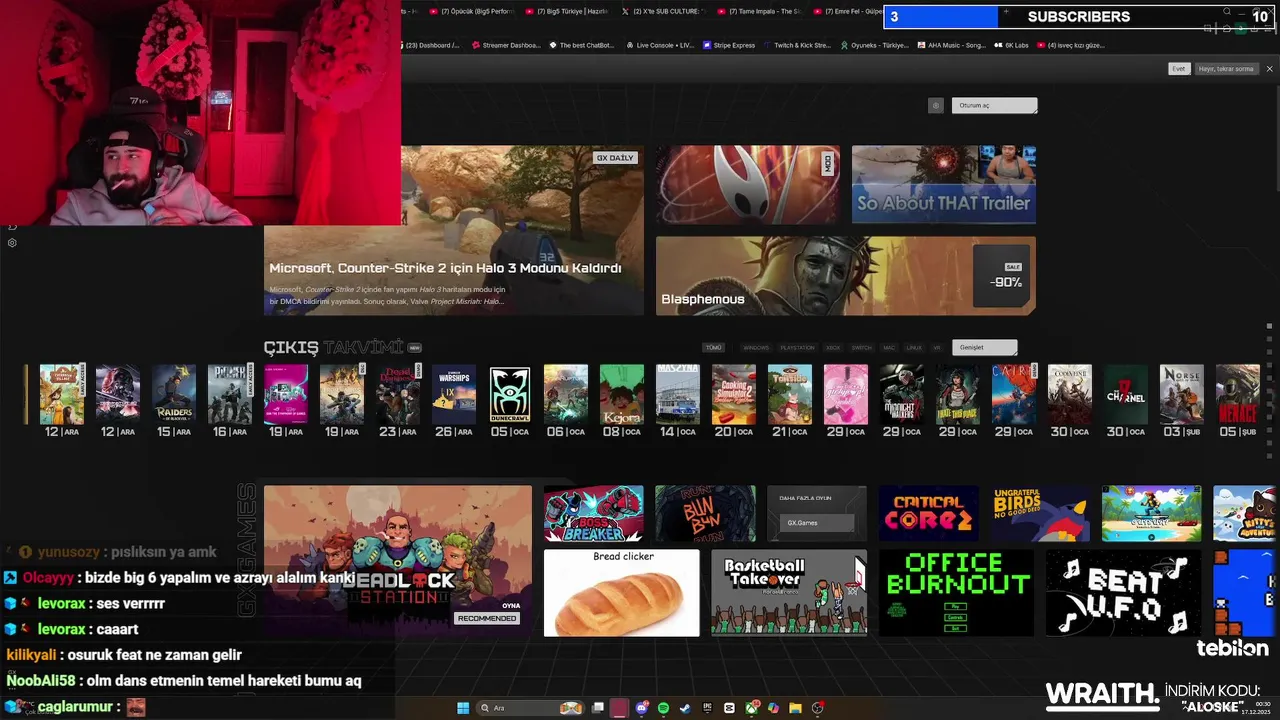The width and height of the screenshot is (1280, 720).
Task: Open Microsoft Copilot from the taskbar
Action: coord(773,708)
